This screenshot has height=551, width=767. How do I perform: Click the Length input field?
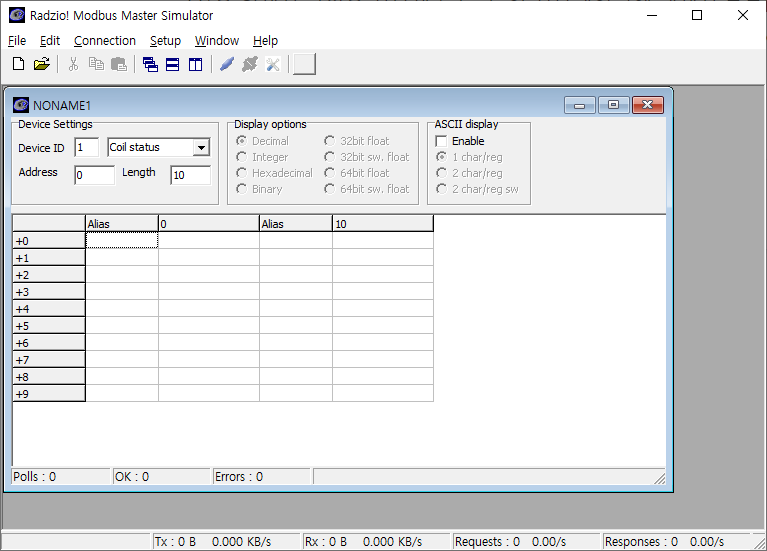[191, 175]
